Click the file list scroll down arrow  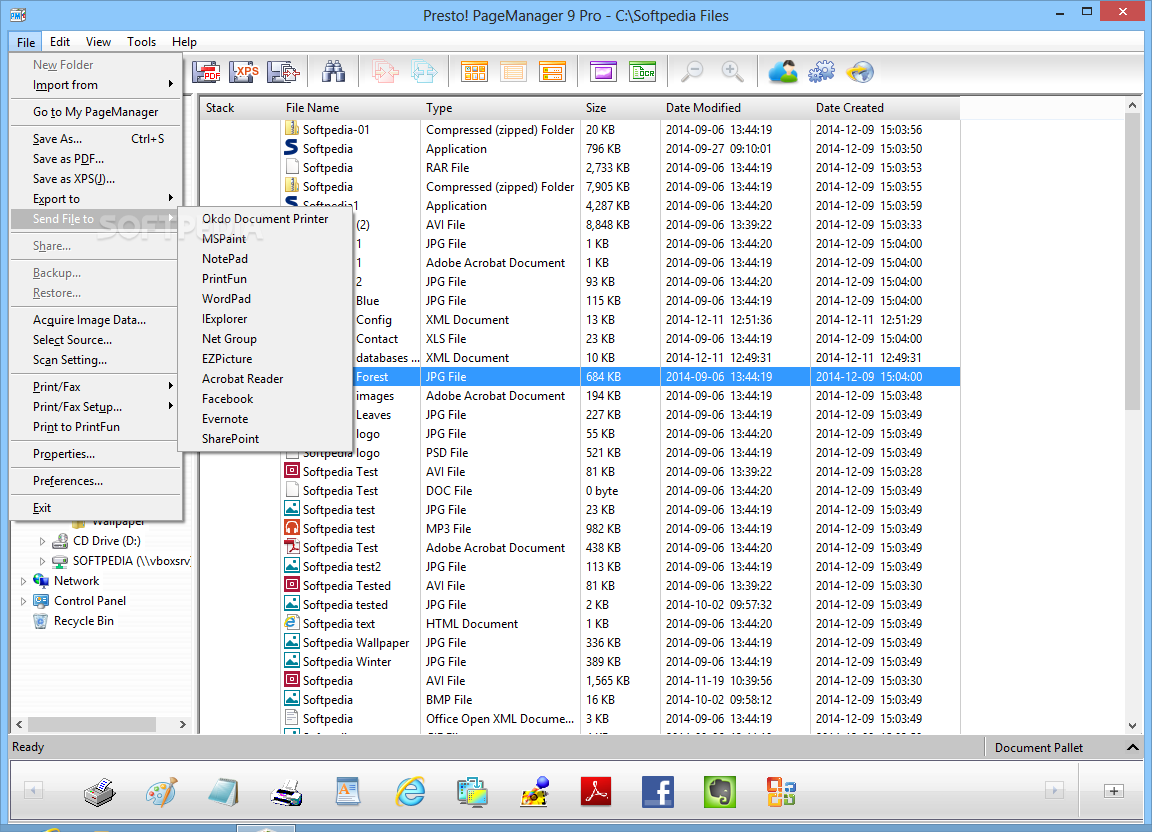[x=1132, y=725]
